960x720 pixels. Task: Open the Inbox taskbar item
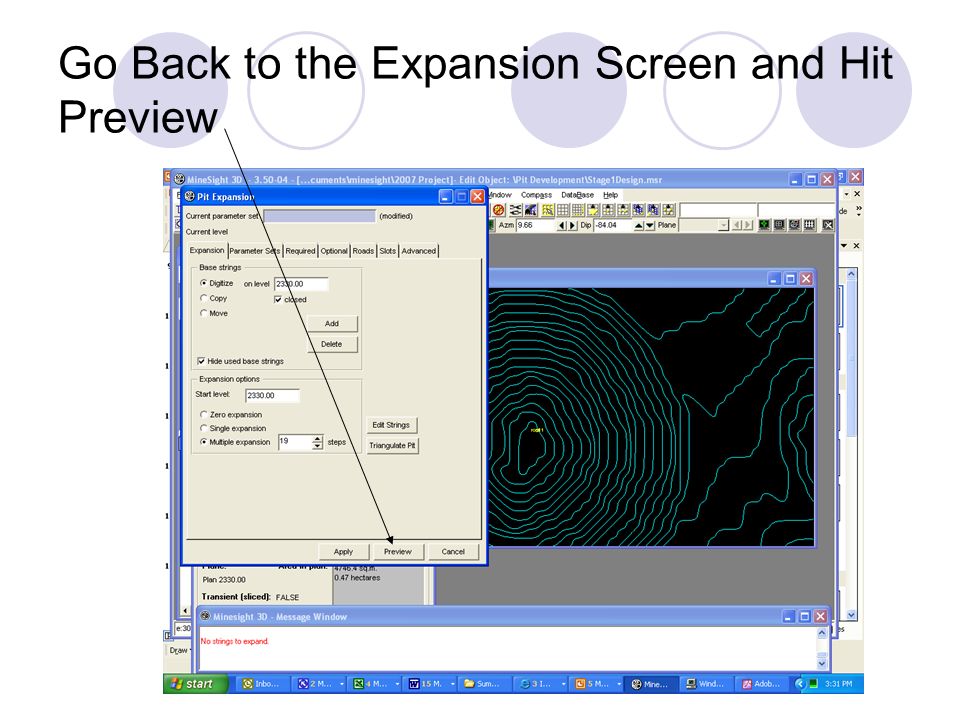pyautogui.click(x=261, y=684)
